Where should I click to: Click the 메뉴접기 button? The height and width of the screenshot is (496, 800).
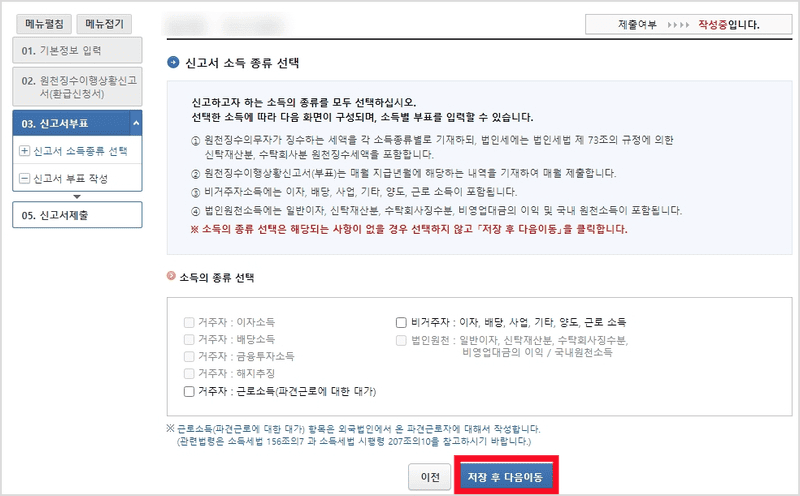pos(104,24)
